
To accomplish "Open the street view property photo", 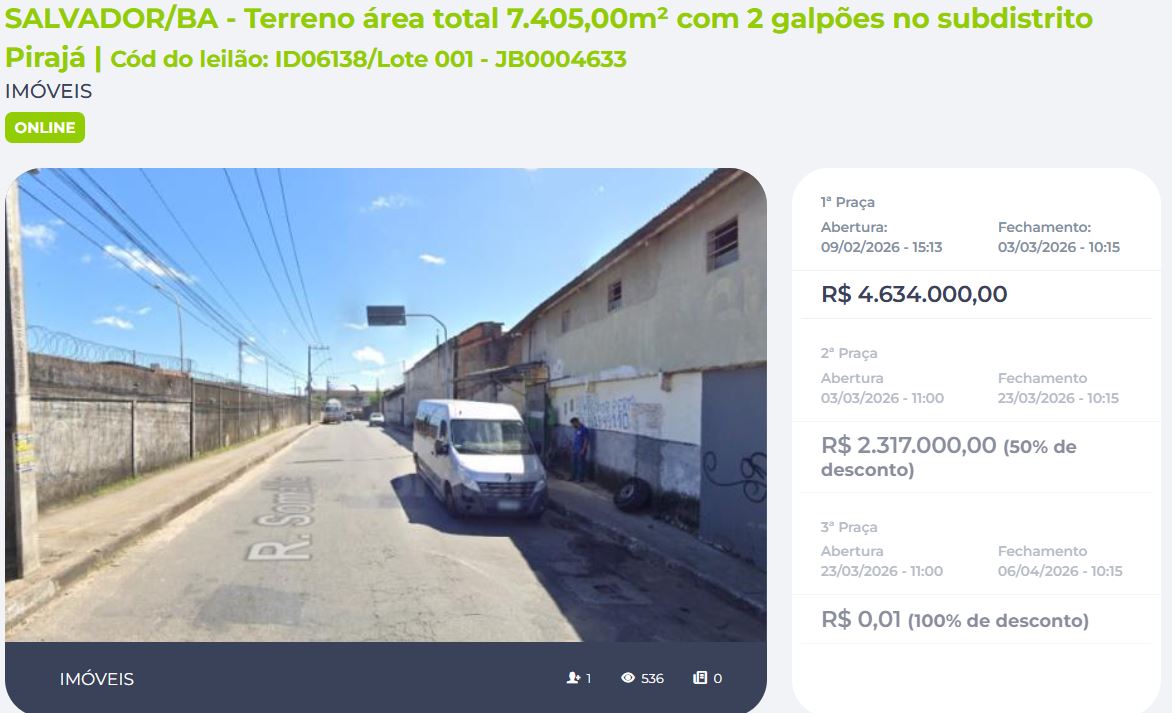I will 386,405.
